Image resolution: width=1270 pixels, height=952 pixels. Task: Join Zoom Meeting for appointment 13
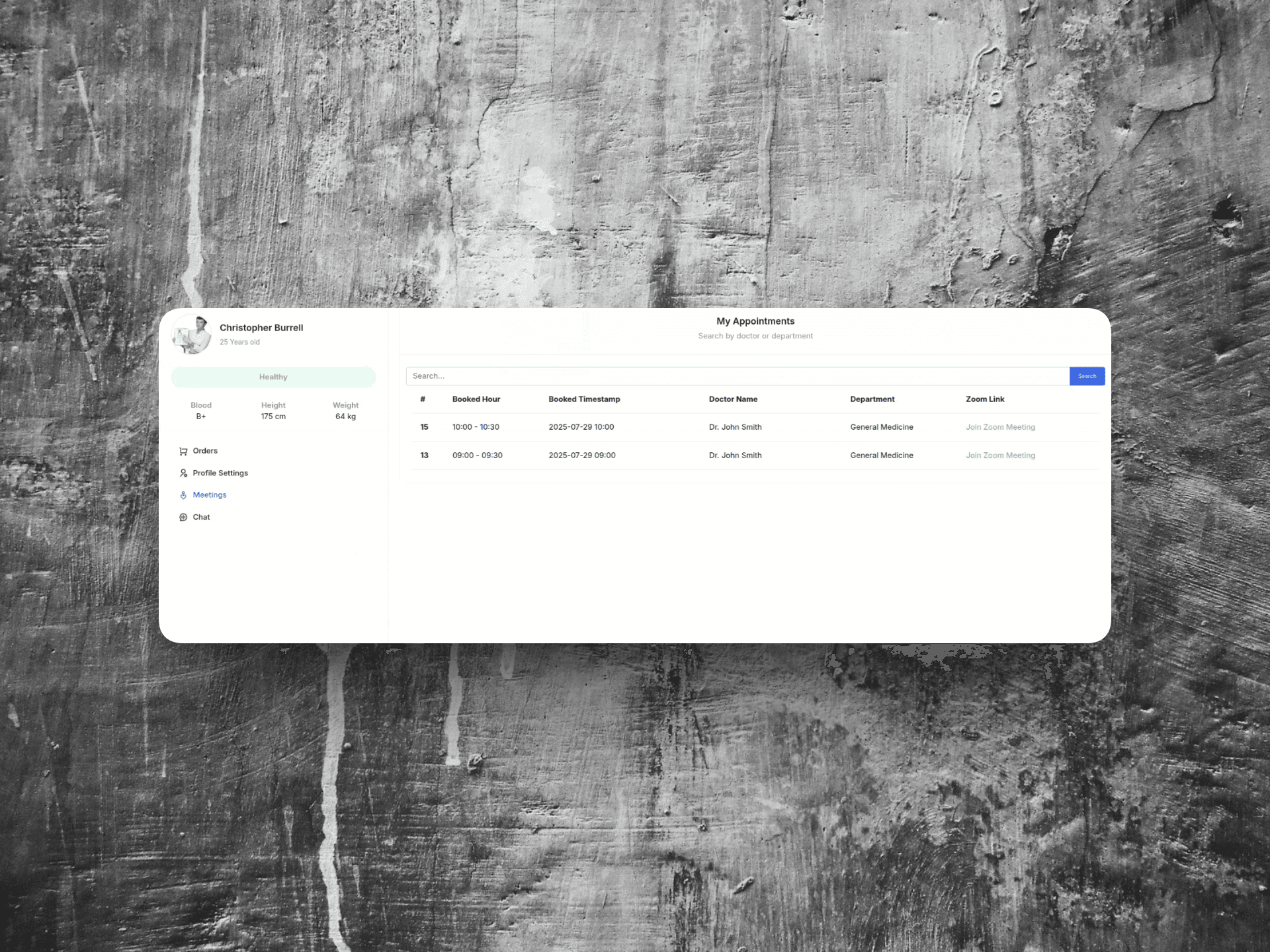point(1000,456)
